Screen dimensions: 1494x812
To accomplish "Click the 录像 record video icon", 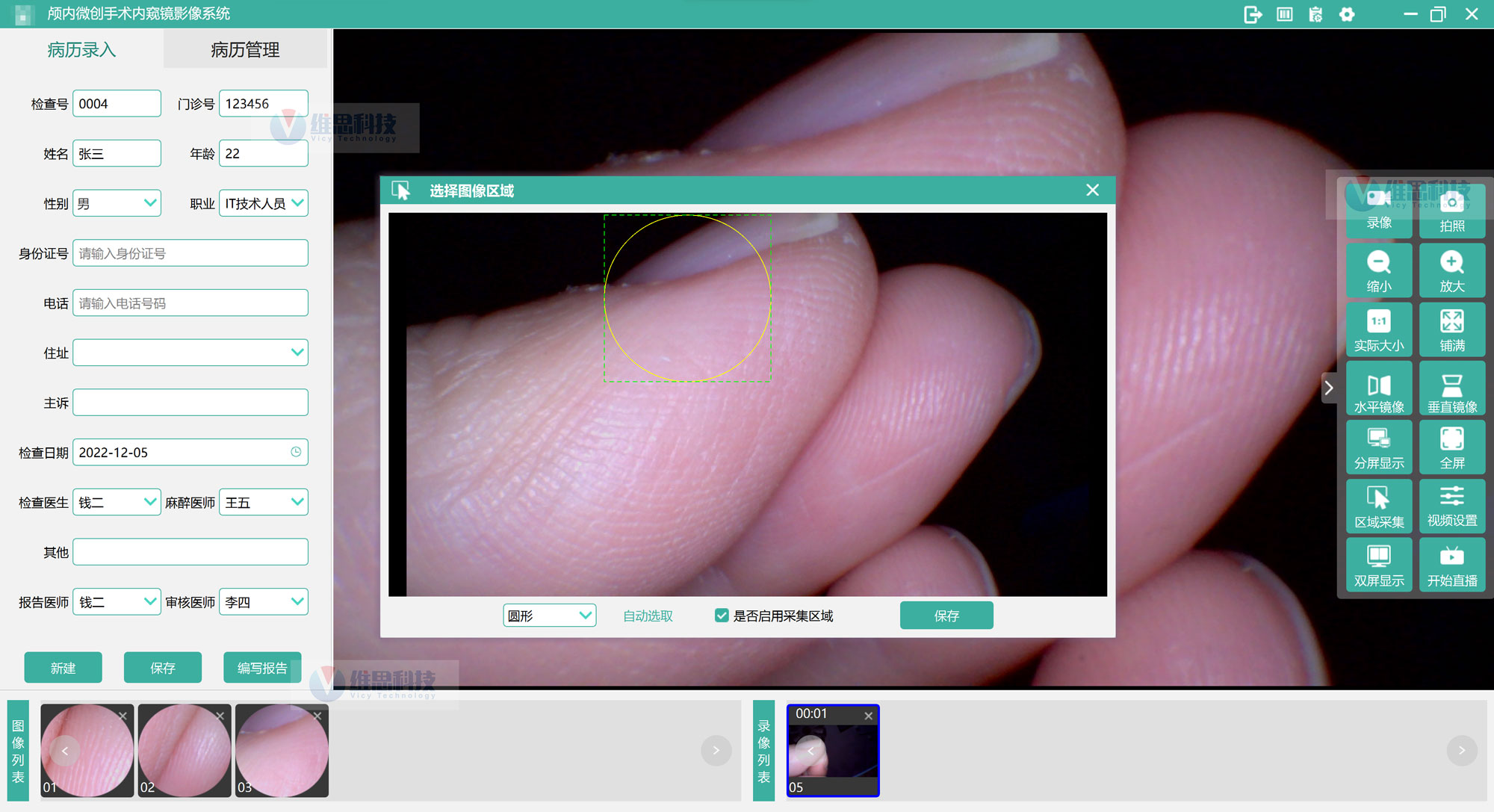I will tap(1378, 208).
